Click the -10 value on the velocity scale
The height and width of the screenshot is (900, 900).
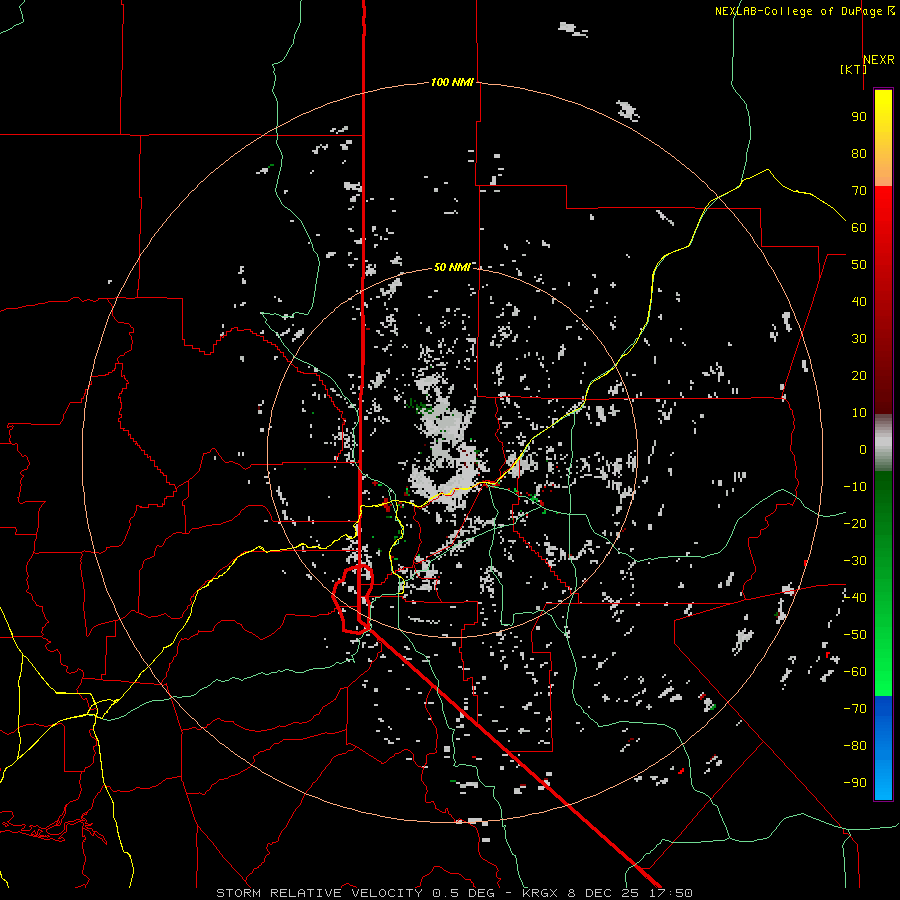(855, 487)
